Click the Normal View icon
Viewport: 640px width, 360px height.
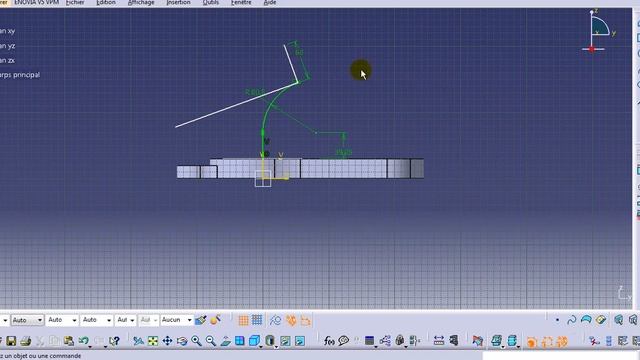pos(225,341)
